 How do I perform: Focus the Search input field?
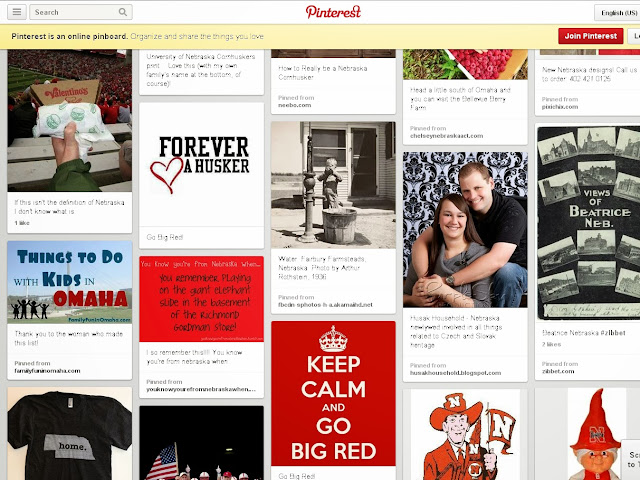tap(81, 12)
